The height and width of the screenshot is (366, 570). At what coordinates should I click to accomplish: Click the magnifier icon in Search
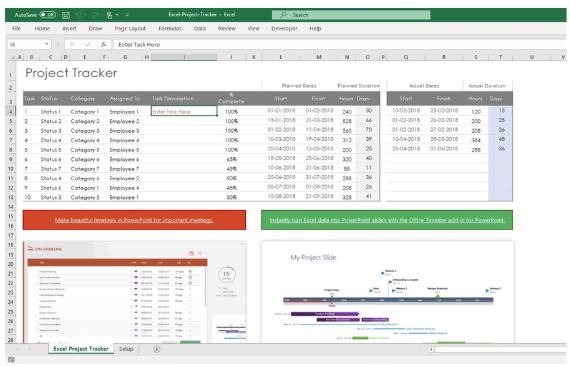283,15
